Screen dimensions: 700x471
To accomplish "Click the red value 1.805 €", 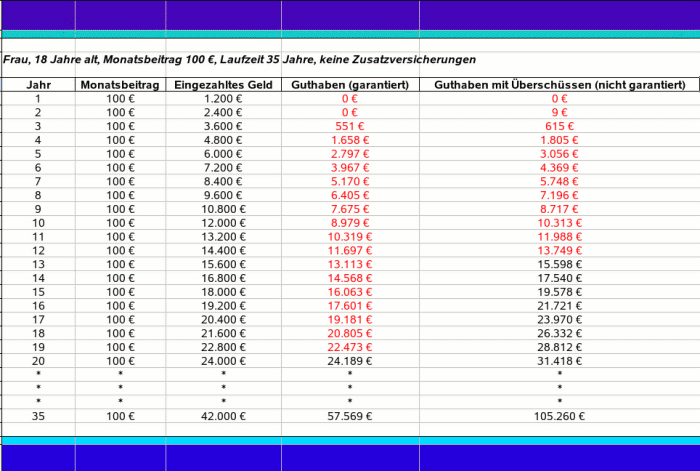I will 559,140.
